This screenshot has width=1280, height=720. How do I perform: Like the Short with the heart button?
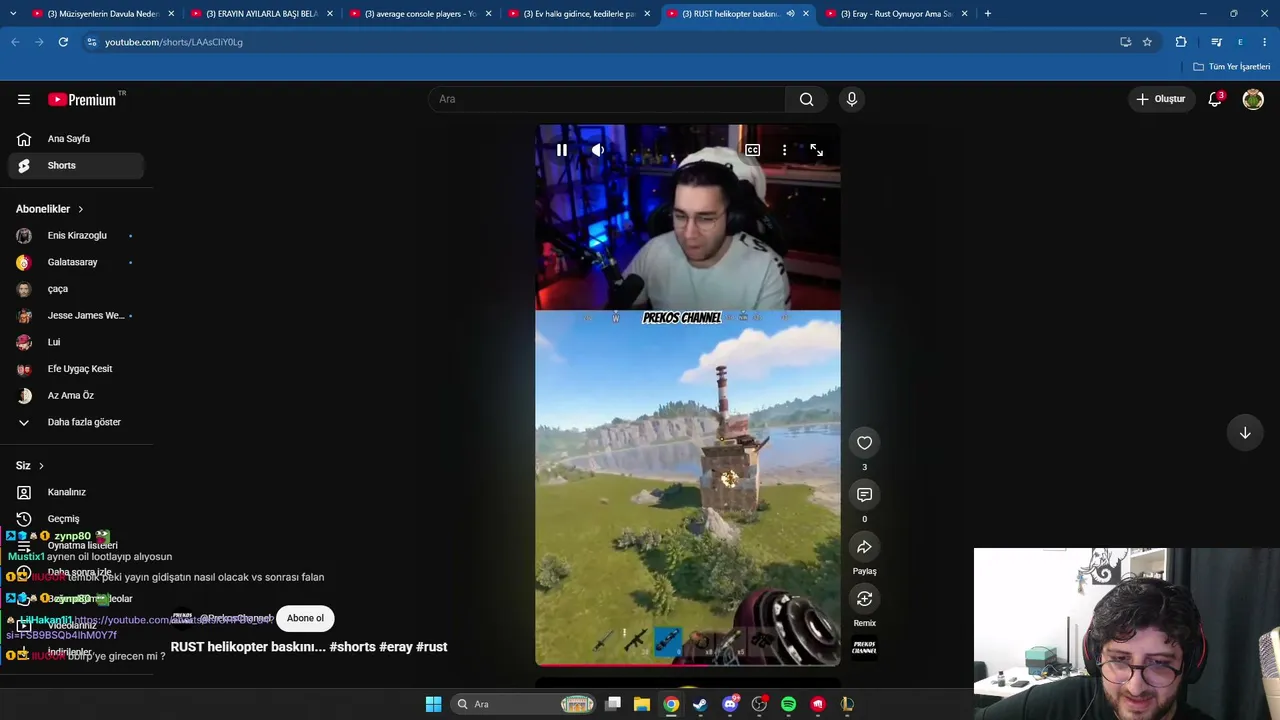click(x=864, y=443)
